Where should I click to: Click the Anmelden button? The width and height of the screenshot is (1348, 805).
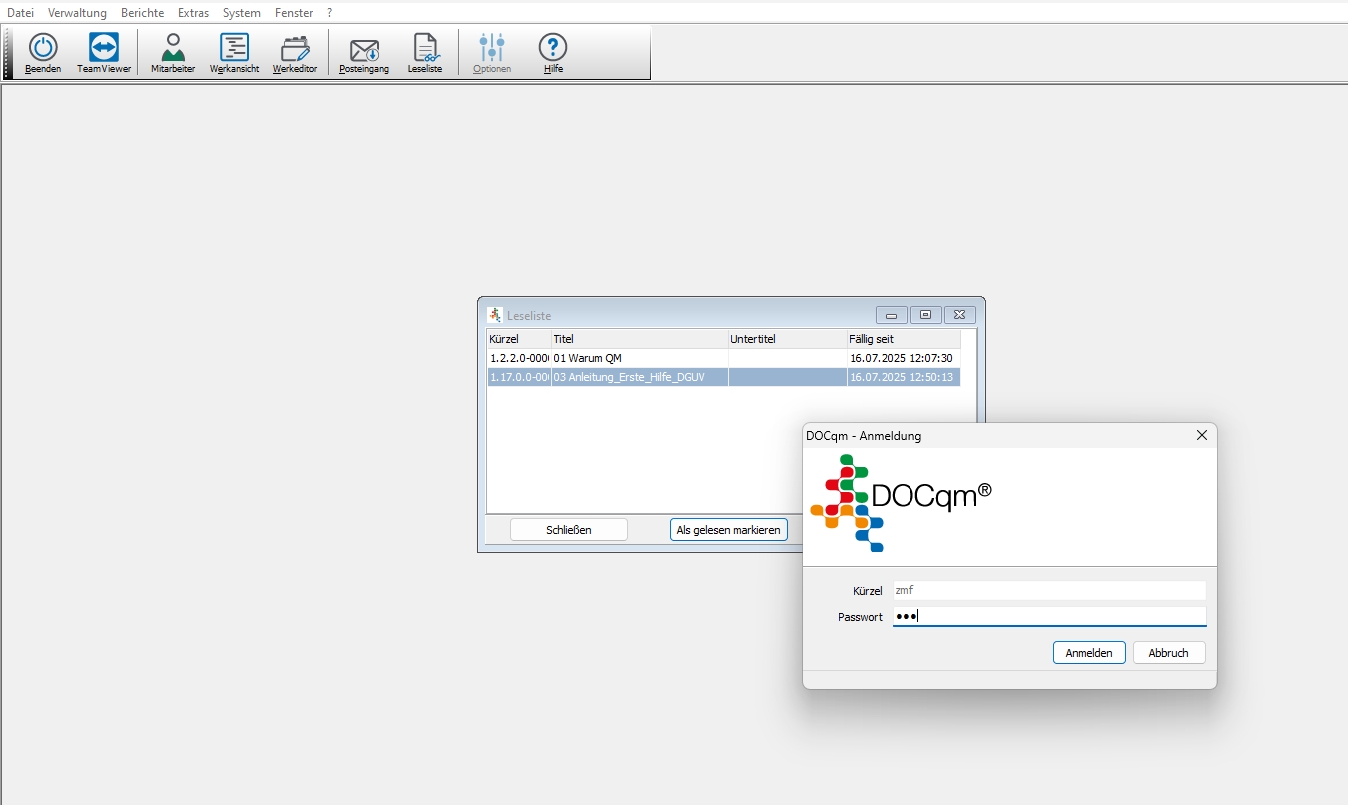(x=1089, y=652)
